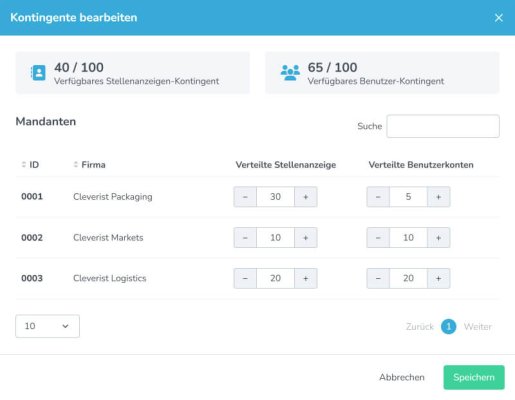Focus the Suche search field
The width and height of the screenshot is (515, 400).
pyautogui.click(x=443, y=126)
